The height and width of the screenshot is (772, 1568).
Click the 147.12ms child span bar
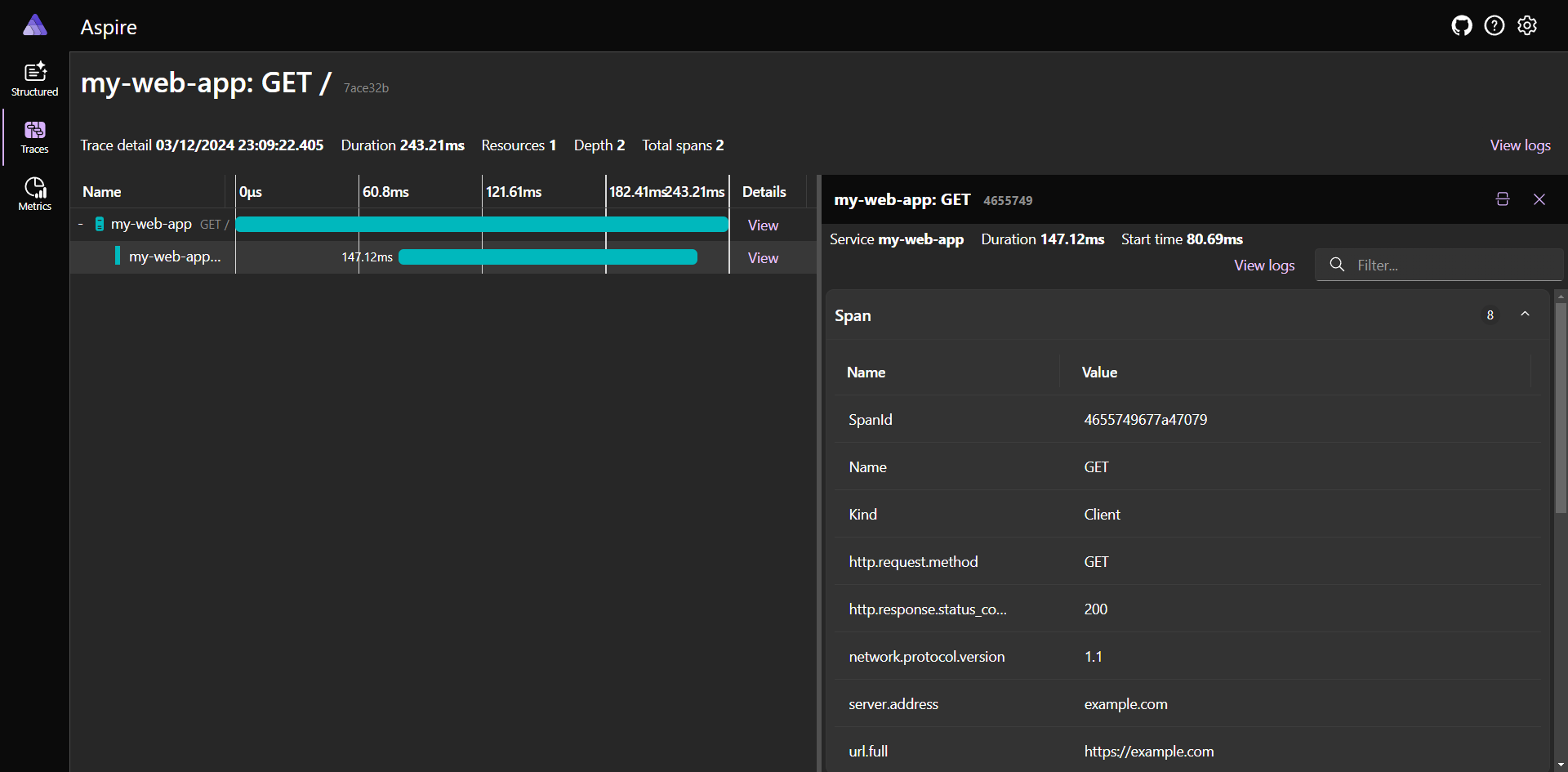(x=548, y=257)
